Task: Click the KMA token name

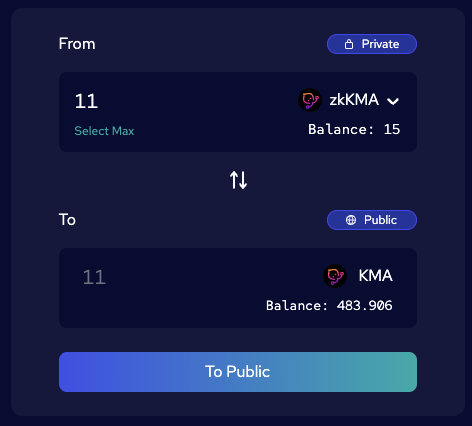Action: (376, 276)
